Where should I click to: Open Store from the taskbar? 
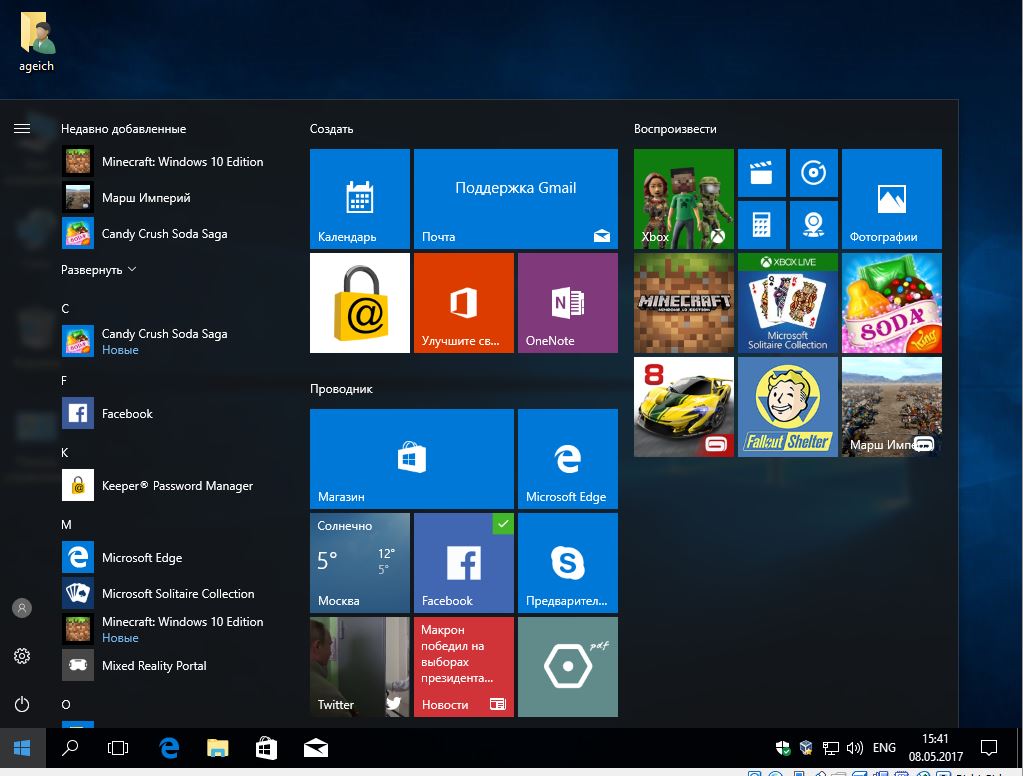266,748
